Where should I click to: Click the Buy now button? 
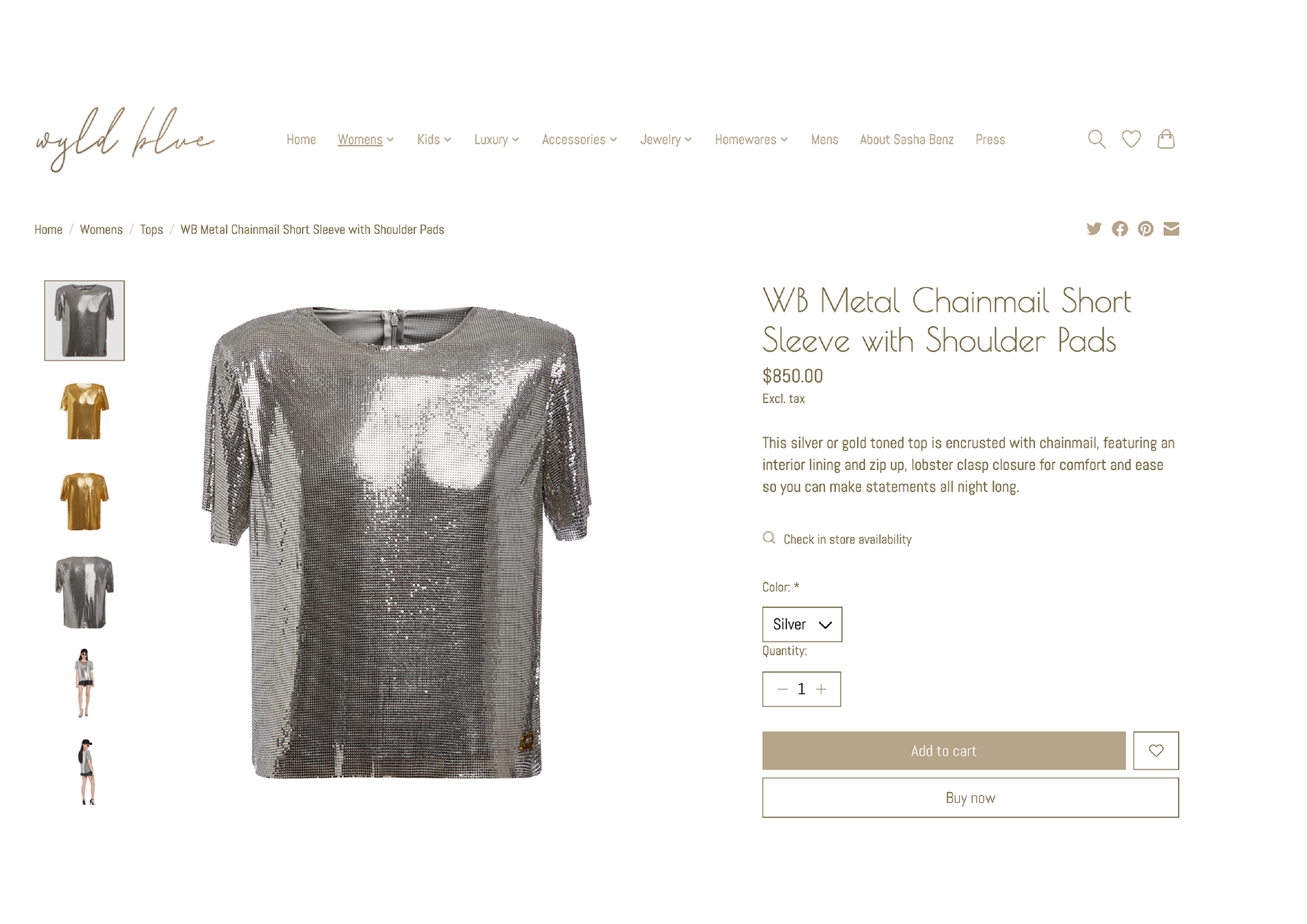point(970,797)
